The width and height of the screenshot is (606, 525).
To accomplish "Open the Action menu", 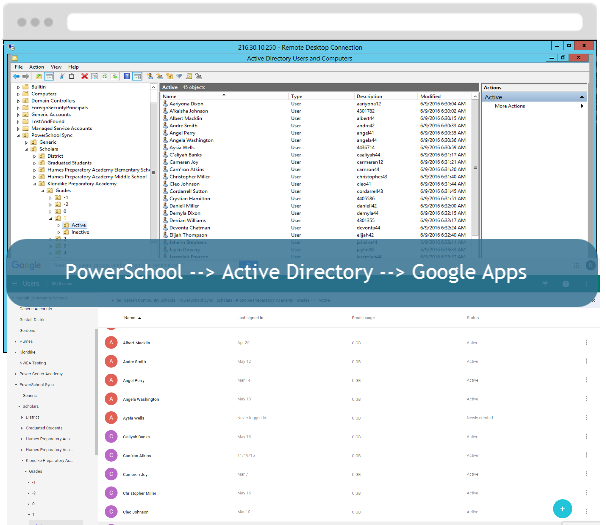I will pos(37,67).
